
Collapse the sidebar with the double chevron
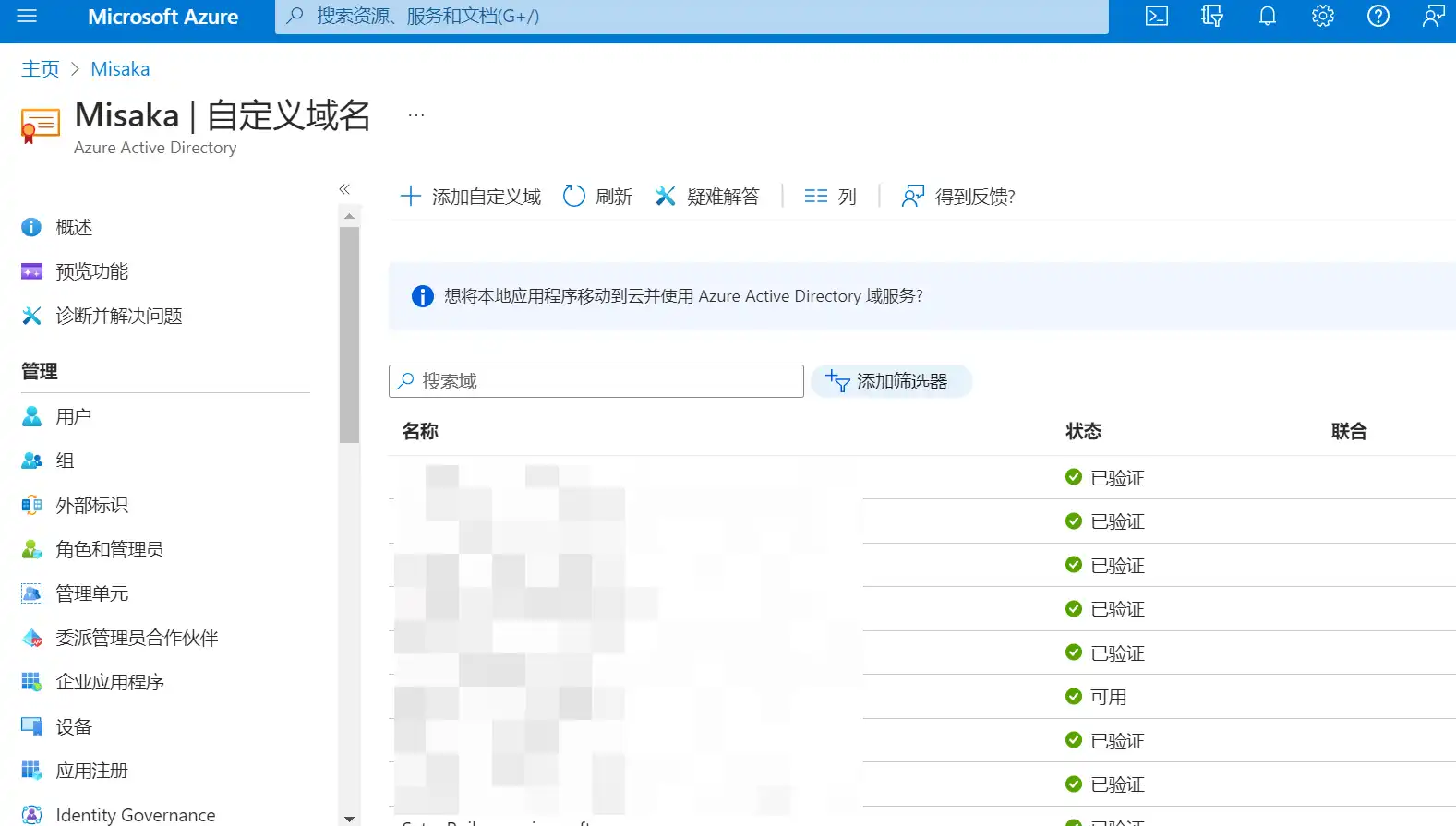point(344,189)
